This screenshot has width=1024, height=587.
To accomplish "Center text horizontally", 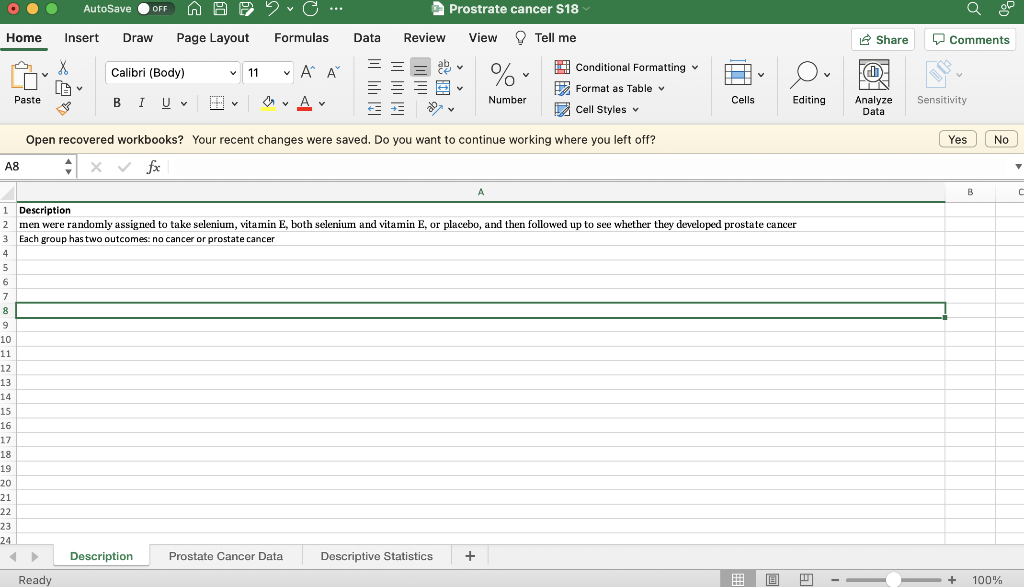I will pyautogui.click(x=397, y=87).
